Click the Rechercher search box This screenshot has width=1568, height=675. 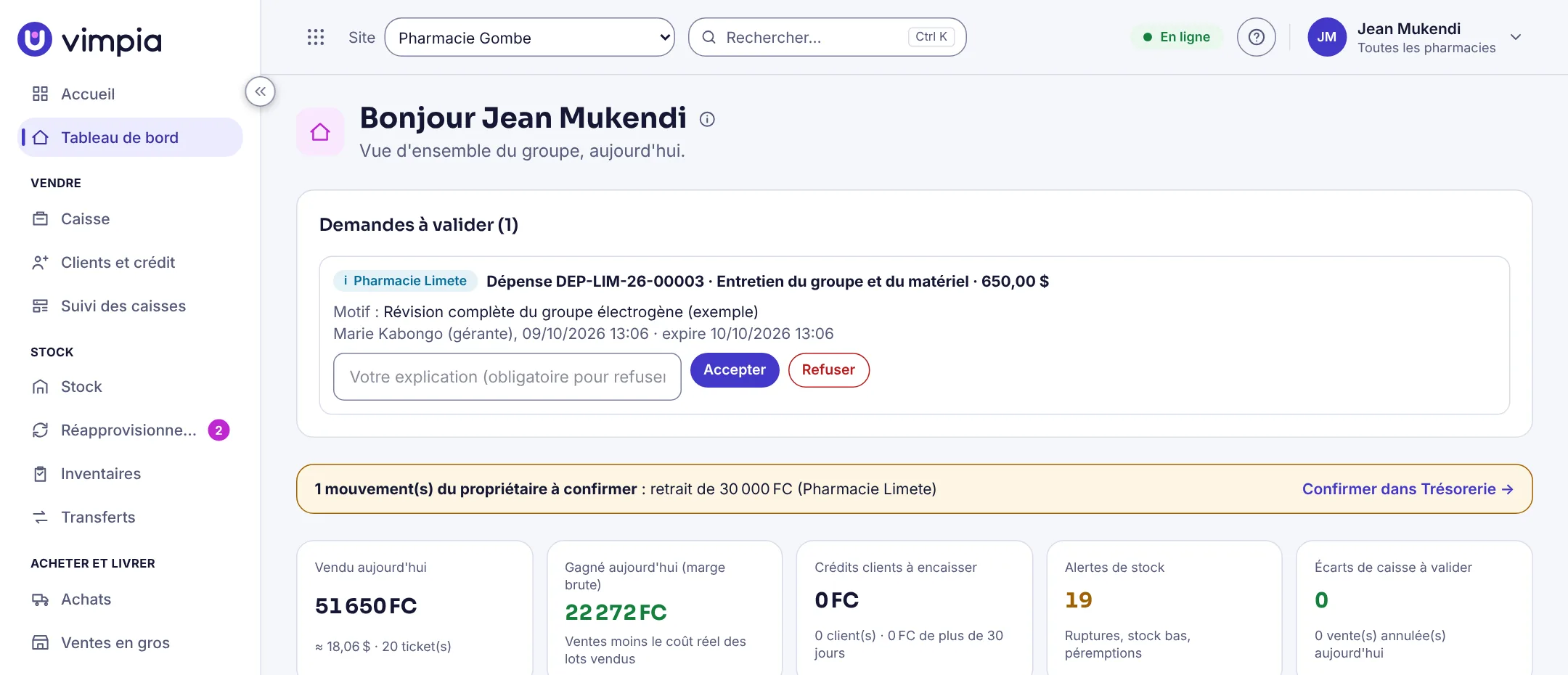pyautogui.click(x=827, y=37)
